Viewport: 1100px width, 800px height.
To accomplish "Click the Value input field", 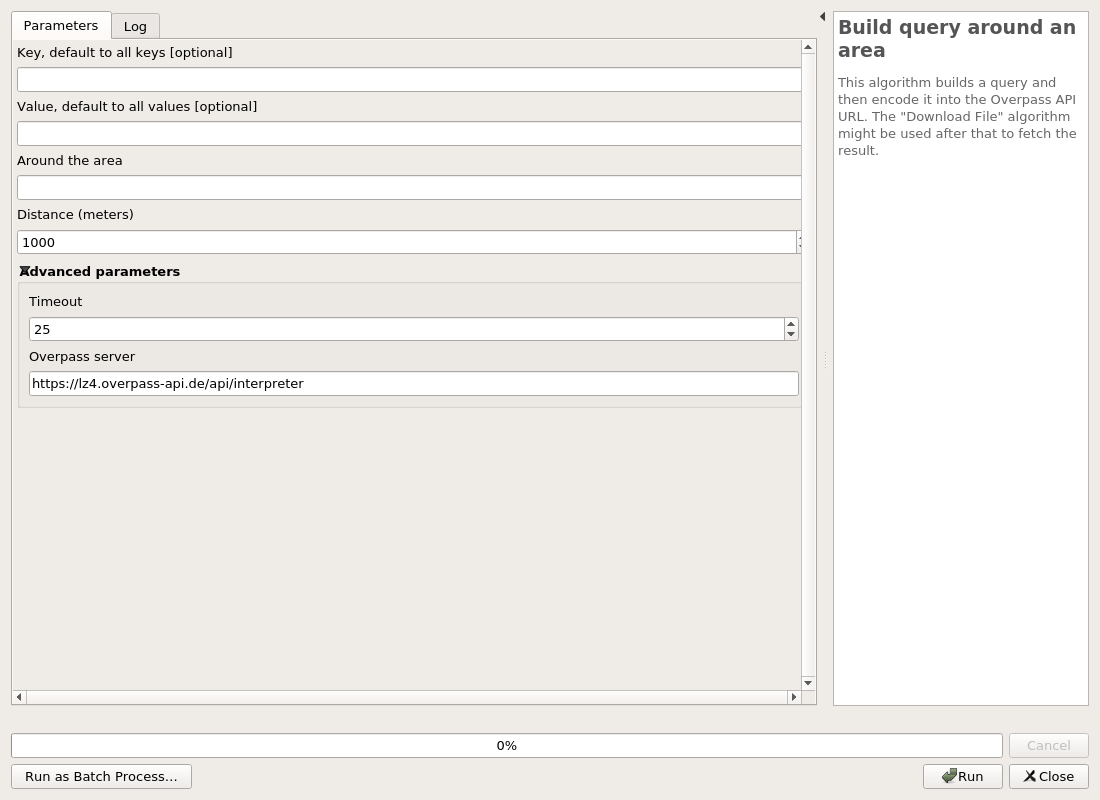I will 408,133.
